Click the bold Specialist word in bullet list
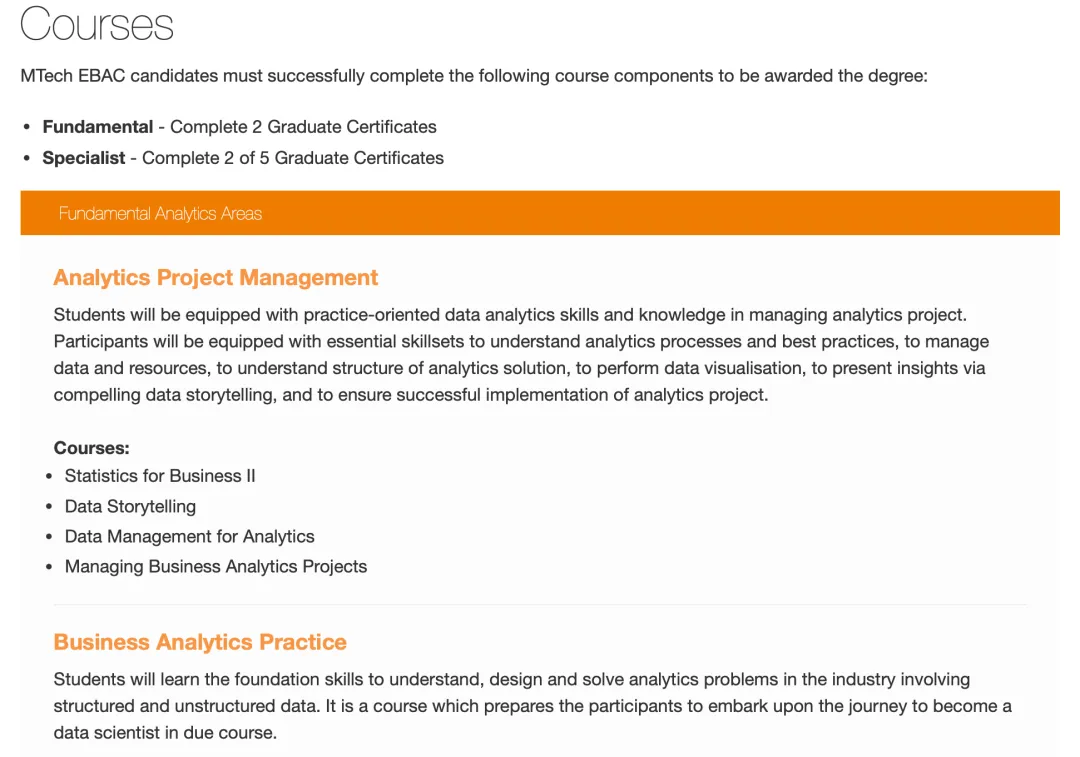The image size is (1080, 757). (84, 158)
